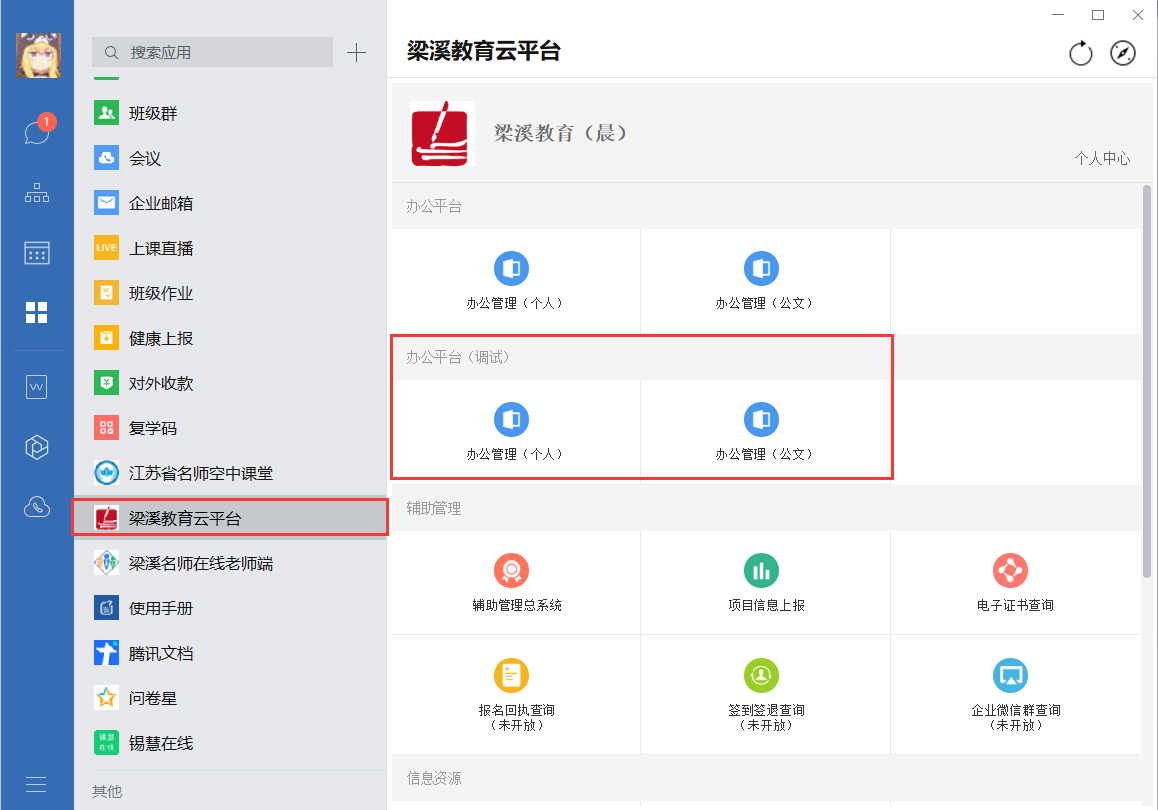Click the vertical scrollbar of the content panel

[x=1147, y=381]
